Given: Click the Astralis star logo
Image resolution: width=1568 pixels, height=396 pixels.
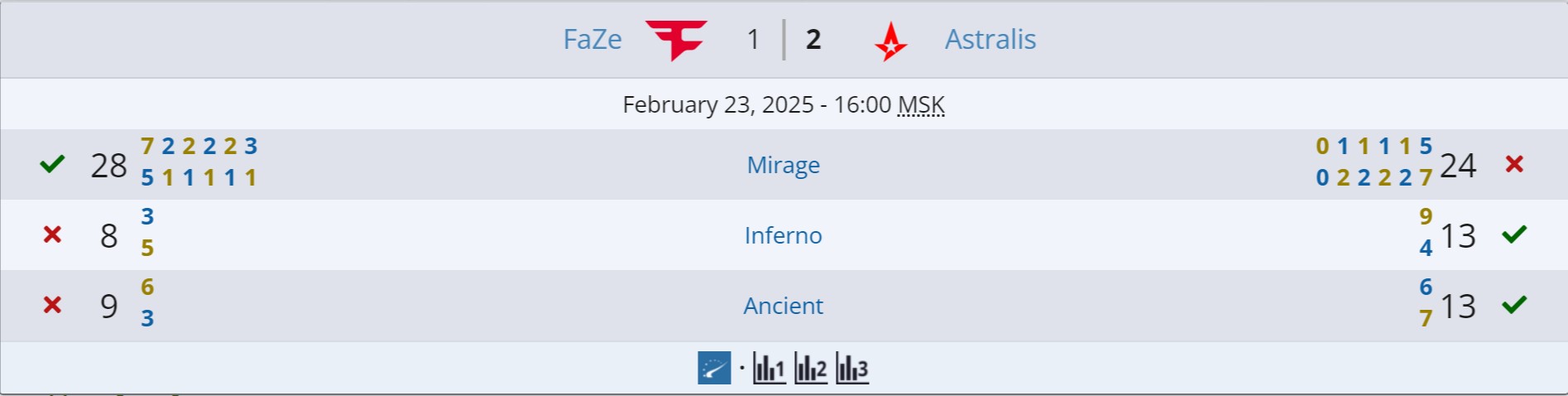Looking at the screenshot, I should tap(890, 41).
